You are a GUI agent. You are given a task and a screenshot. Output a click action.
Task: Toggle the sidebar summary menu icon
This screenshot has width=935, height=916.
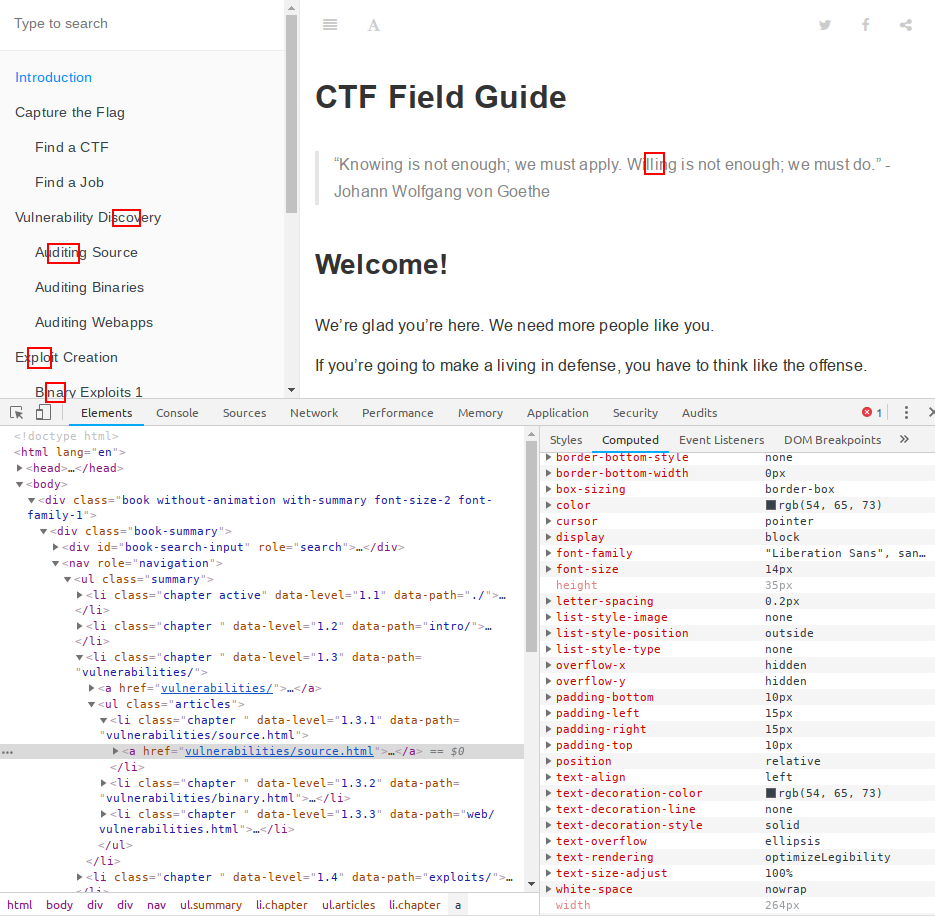pyautogui.click(x=330, y=25)
